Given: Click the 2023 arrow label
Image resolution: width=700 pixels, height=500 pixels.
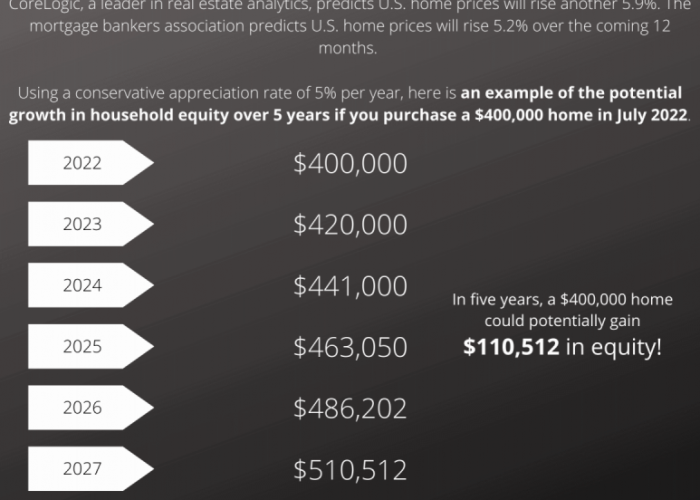Looking at the screenshot, I should (x=91, y=224).
